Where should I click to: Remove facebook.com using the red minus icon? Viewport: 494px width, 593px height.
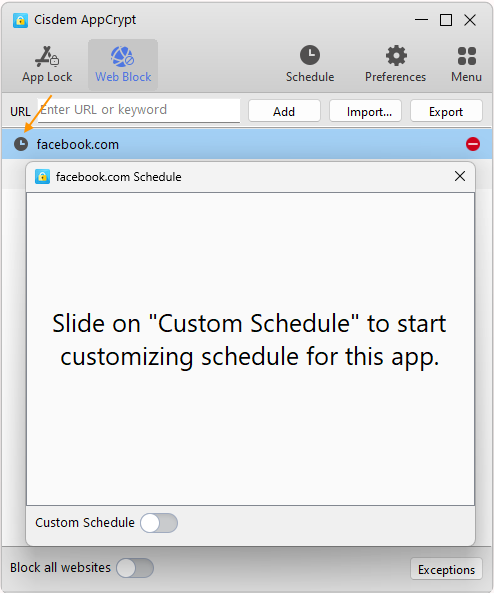[473, 144]
